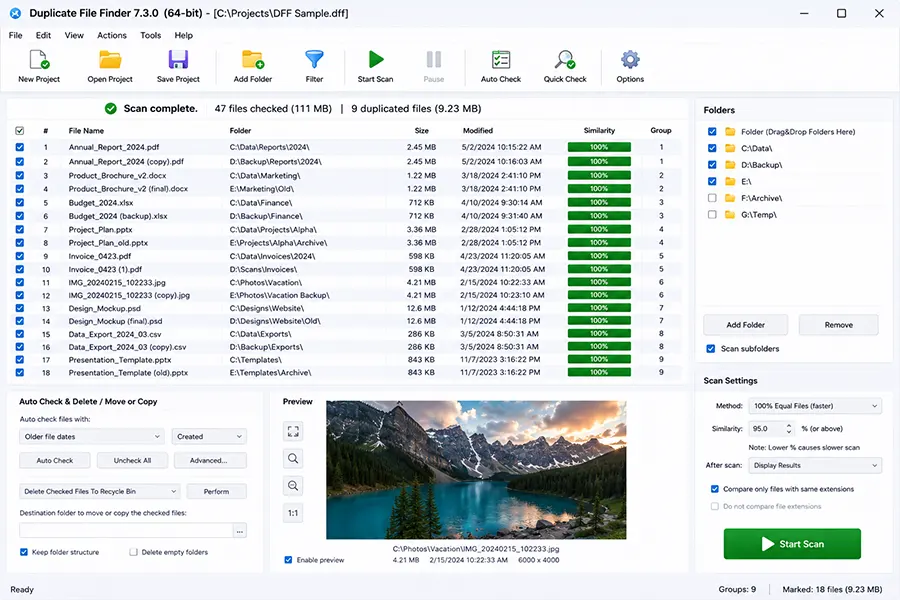
Task: Check the F:\Archive\ folder checkbox
Action: (x=712, y=198)
